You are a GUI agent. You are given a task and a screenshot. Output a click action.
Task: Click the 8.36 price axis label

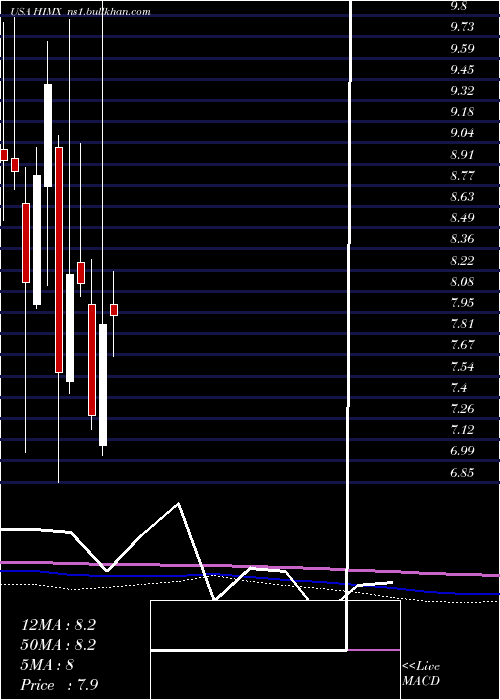462,239
